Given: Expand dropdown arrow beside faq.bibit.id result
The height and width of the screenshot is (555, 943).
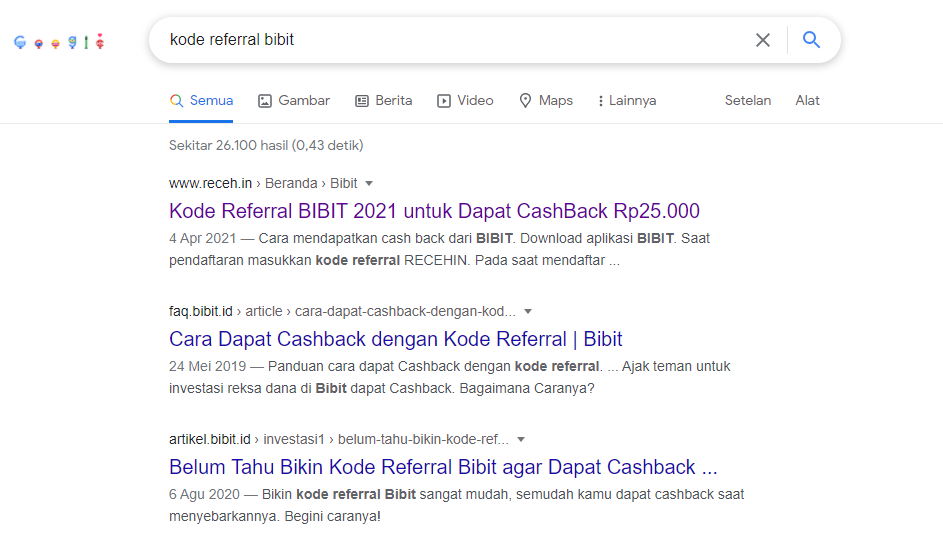Looking at the screenshot, I should [x=528, y=311].
